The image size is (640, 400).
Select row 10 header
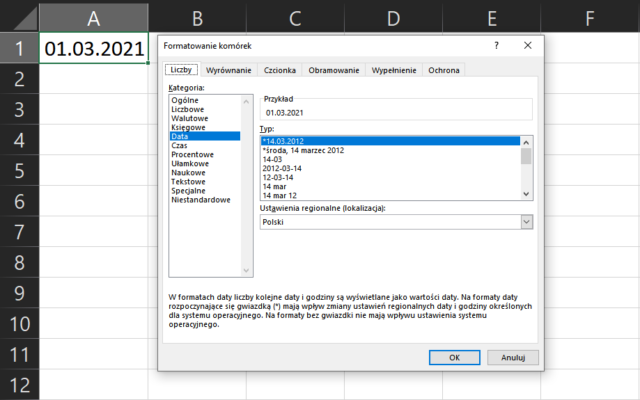click(19, 324)
